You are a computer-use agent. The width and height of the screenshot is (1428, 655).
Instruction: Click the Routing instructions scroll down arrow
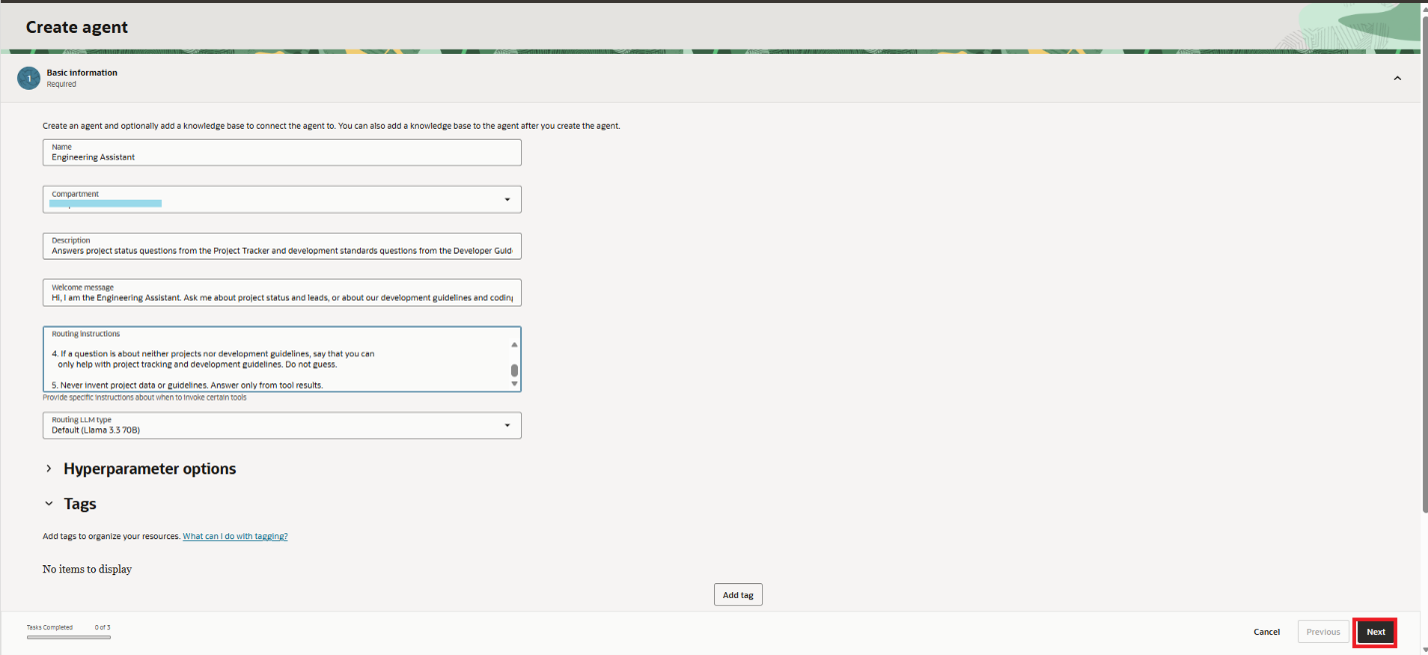(x=515, y=383)
